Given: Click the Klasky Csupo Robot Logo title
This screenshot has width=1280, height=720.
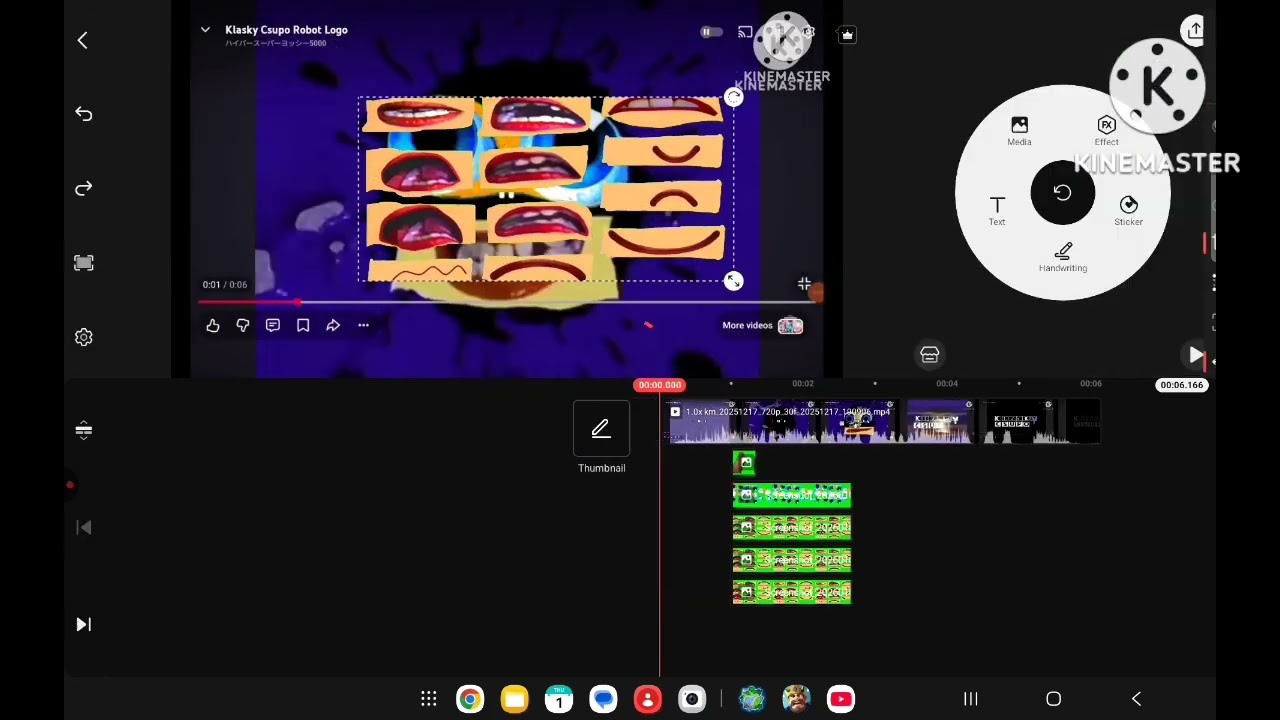Looking at the screenshot, I should coord(286,30).
